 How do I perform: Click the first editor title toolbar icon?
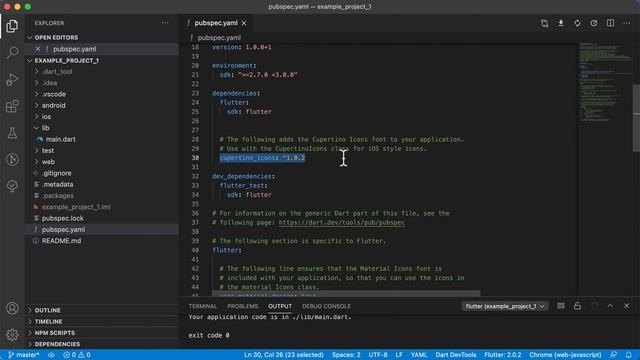pos(544,23)
